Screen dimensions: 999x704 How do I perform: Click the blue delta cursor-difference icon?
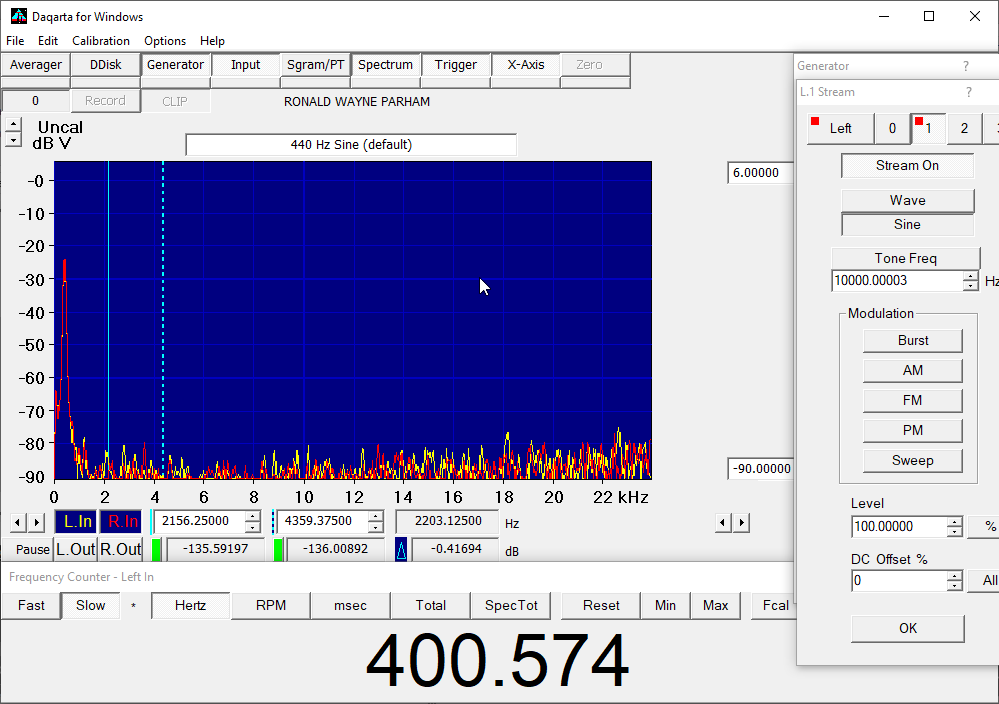coord(401,550)
